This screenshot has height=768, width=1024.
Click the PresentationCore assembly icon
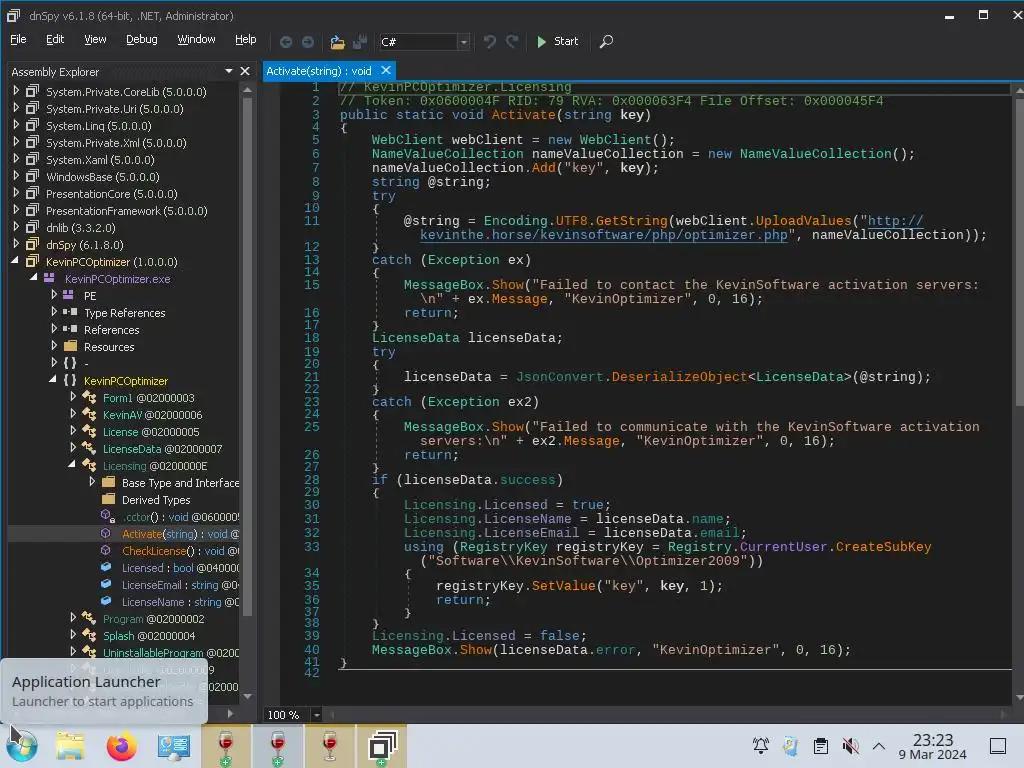pyautogui.click(x=32, y=193)
